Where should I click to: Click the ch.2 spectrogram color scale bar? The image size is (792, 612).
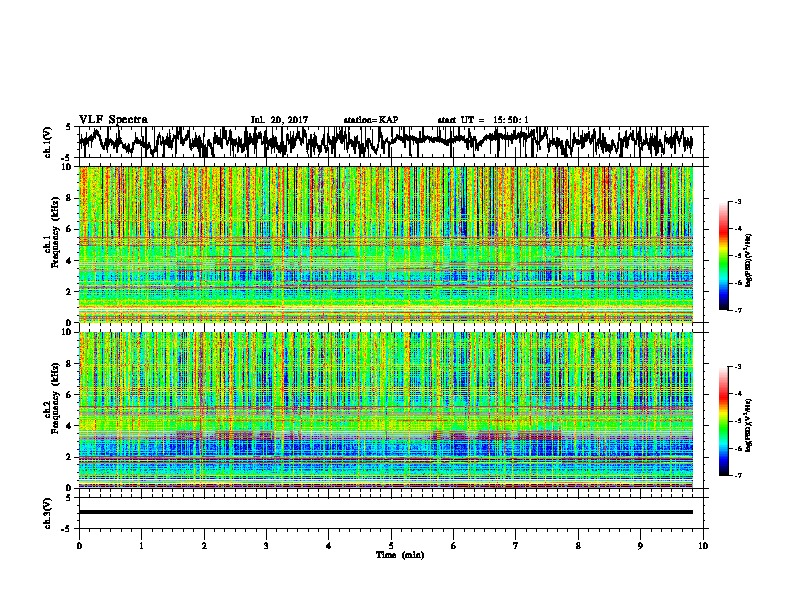[x=723, y=421]
